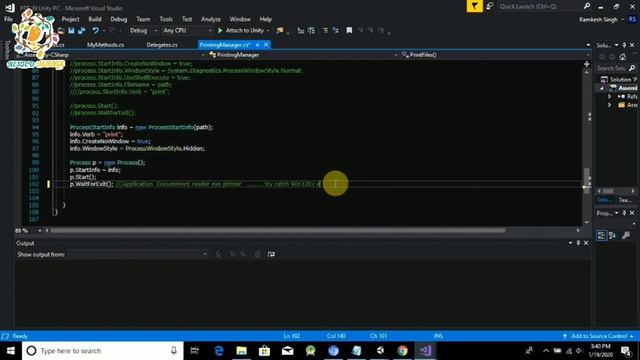The height and width of the screenshot is (360, 640).
Task: Open the Debug configuration dropdown
Action: (143, 31)
